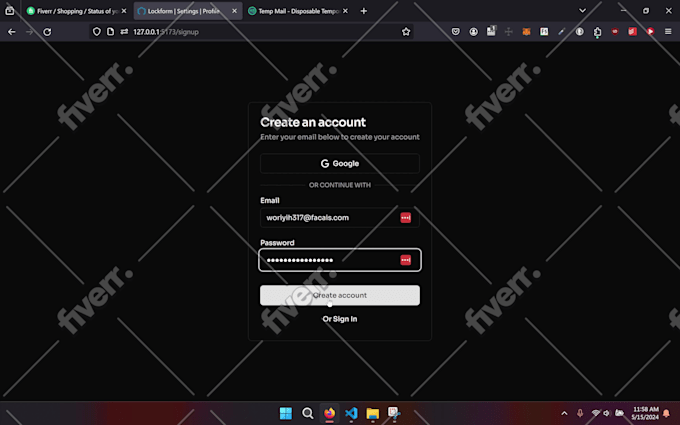The width and height of the screenshot is (680, 425).
Task: Open the Windows Start menu
Action: coord(286,413)
